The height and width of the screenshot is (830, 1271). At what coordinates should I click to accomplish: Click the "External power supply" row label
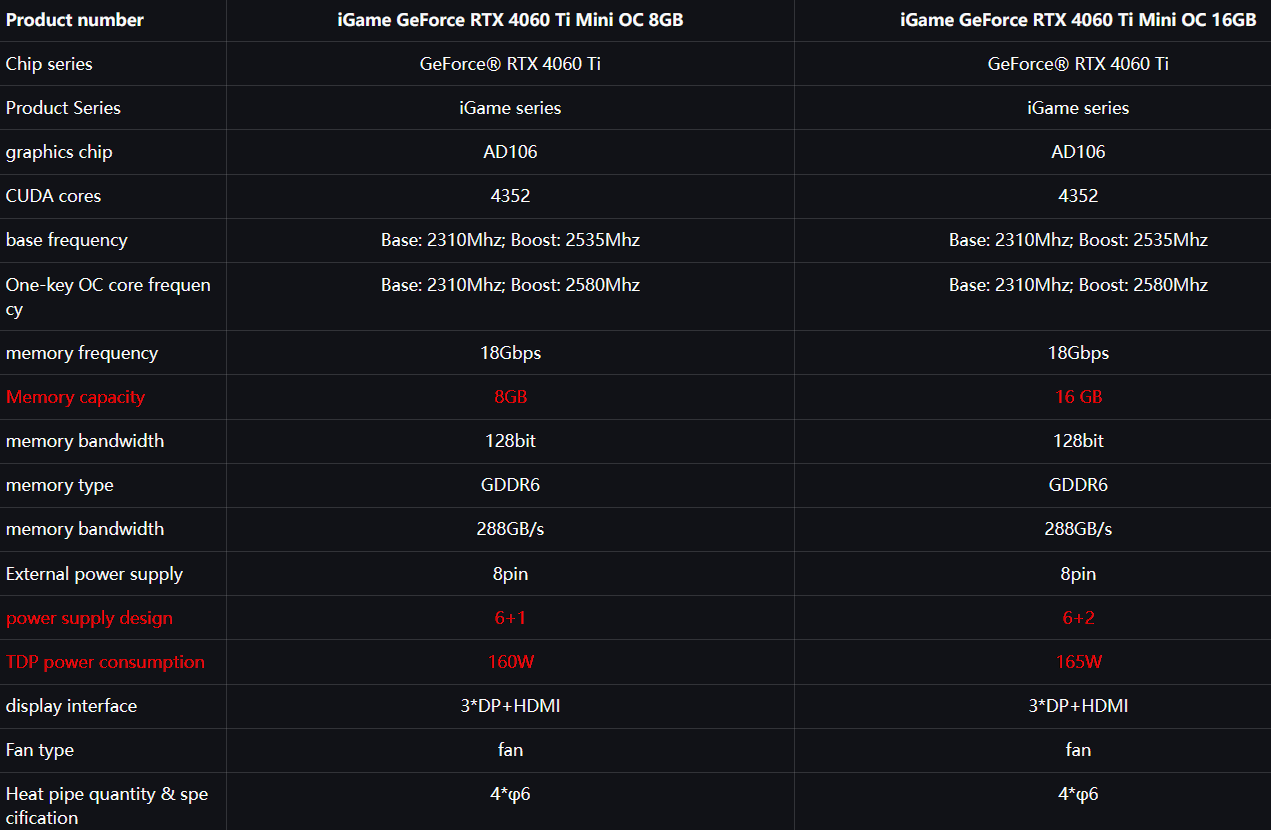[x=94, y=574]
